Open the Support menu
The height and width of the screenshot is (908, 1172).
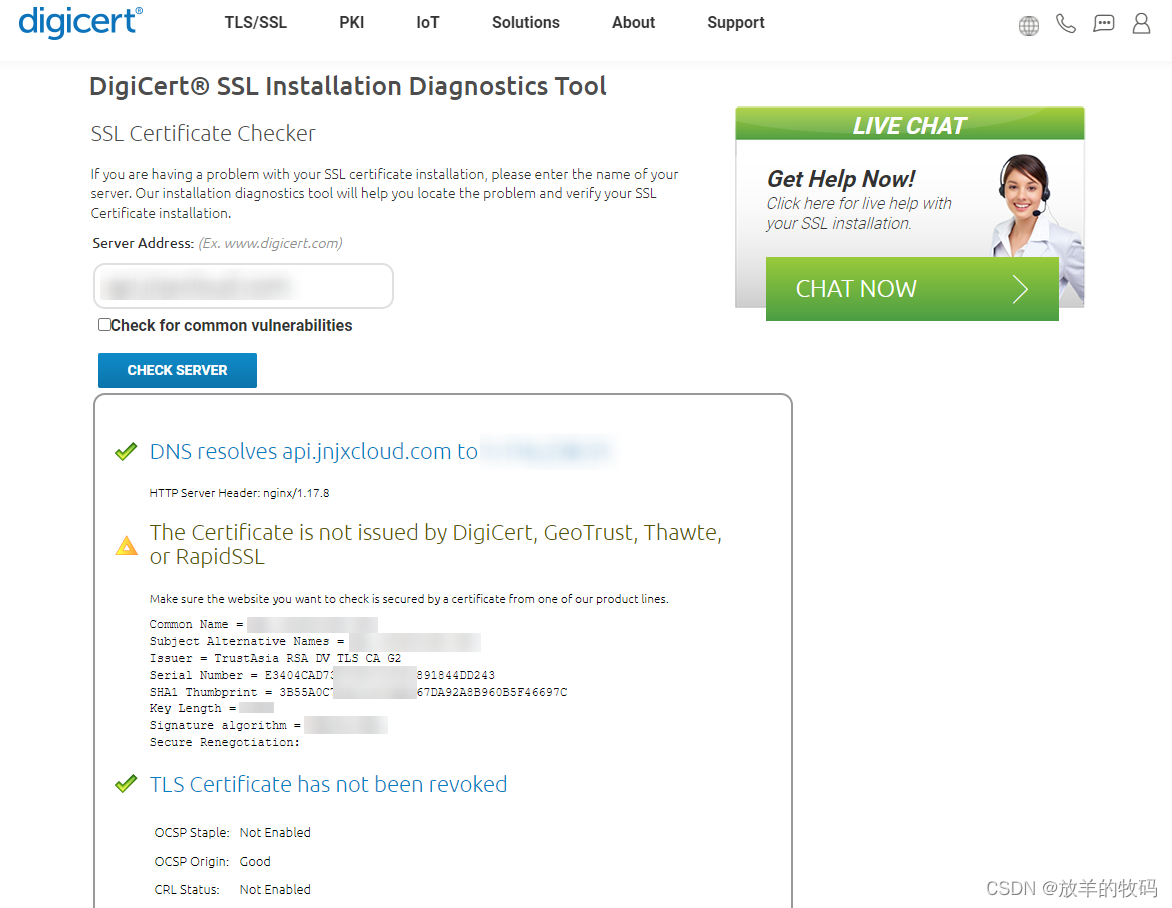735,22
